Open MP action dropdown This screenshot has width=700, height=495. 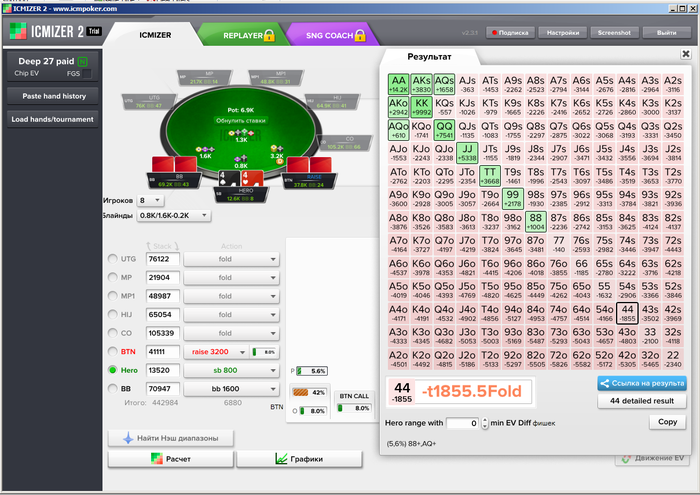(x=231, y=277)
